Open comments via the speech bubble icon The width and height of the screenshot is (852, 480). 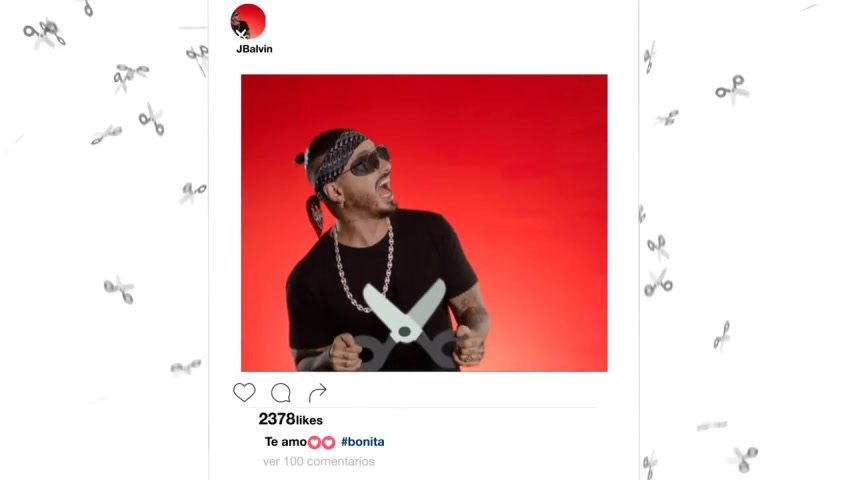281,392
